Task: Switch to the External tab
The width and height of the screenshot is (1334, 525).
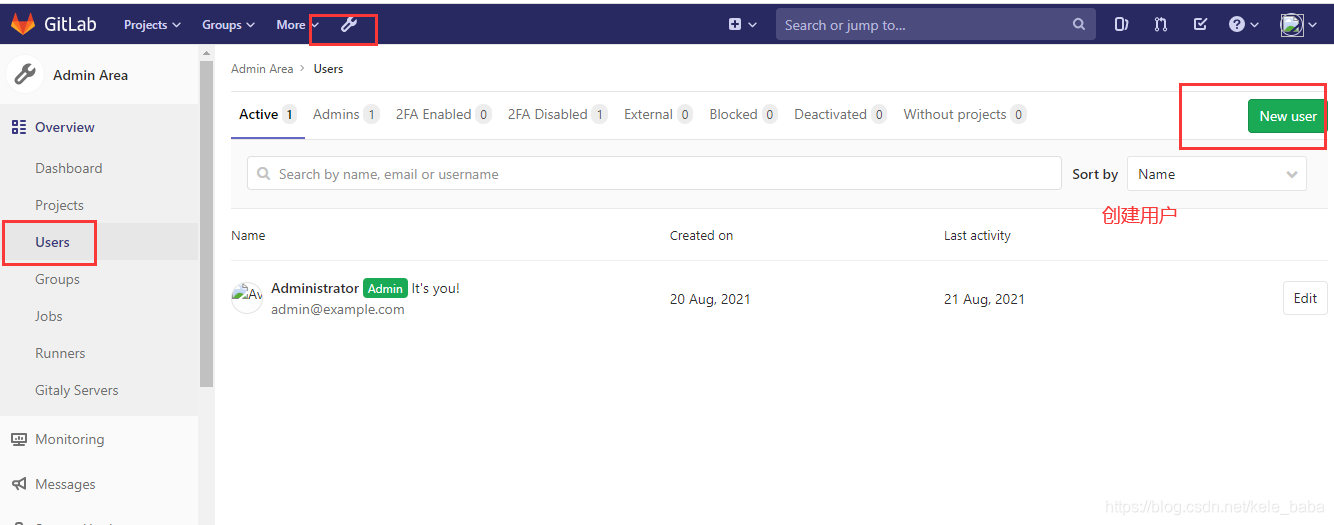Action: [x=658, y=115]
